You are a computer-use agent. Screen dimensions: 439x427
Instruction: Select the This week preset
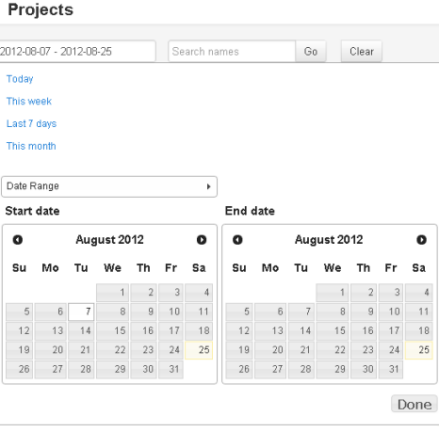coord(29,101)
